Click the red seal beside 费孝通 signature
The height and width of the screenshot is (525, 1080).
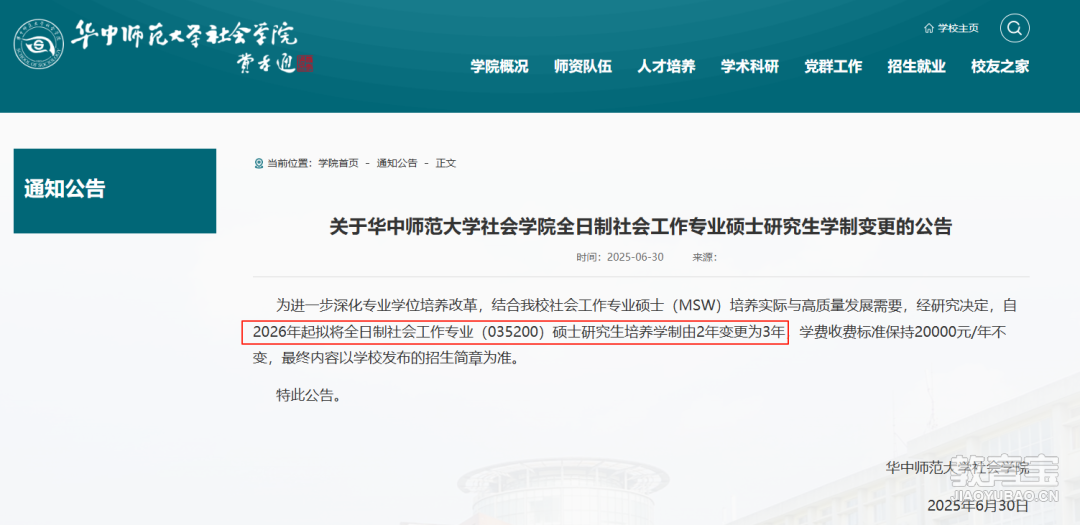pyautogui.click(x=305, y=64)
